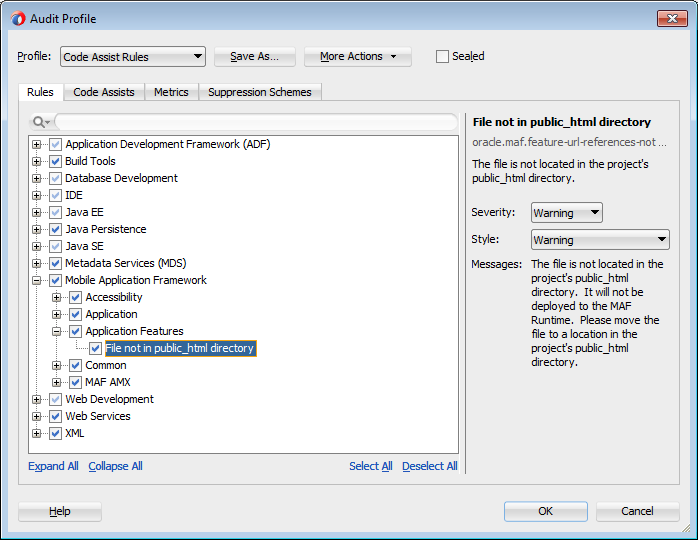Click the rules search input field
The image size is (698, 540).
[x=256, y=122]
